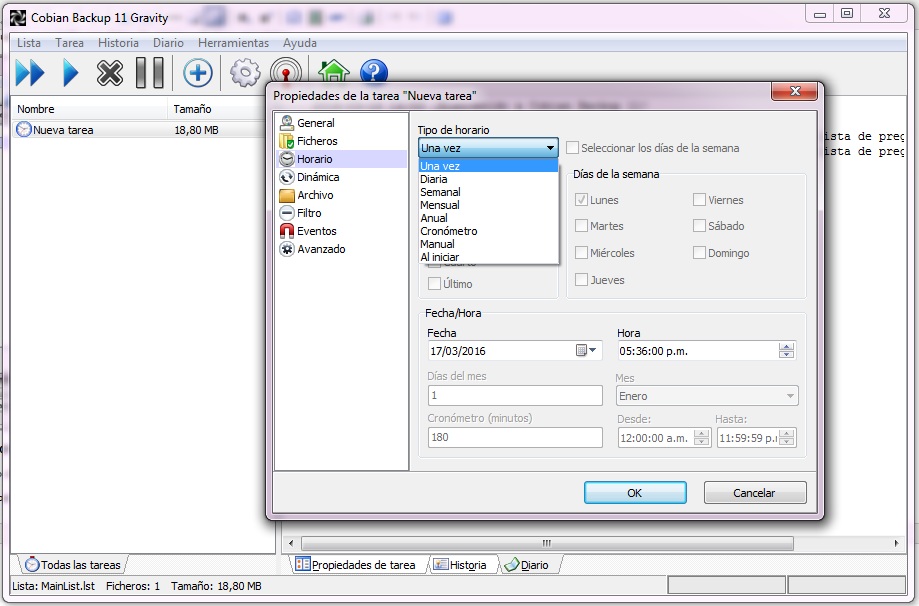Viewport: 919px width, 606px height.
Task: Open the Herramientas menu
Action: (x=233, y=43)
